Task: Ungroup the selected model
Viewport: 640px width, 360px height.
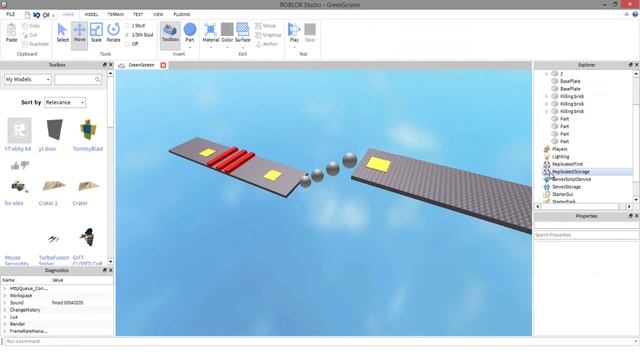Action: point(268,35)
